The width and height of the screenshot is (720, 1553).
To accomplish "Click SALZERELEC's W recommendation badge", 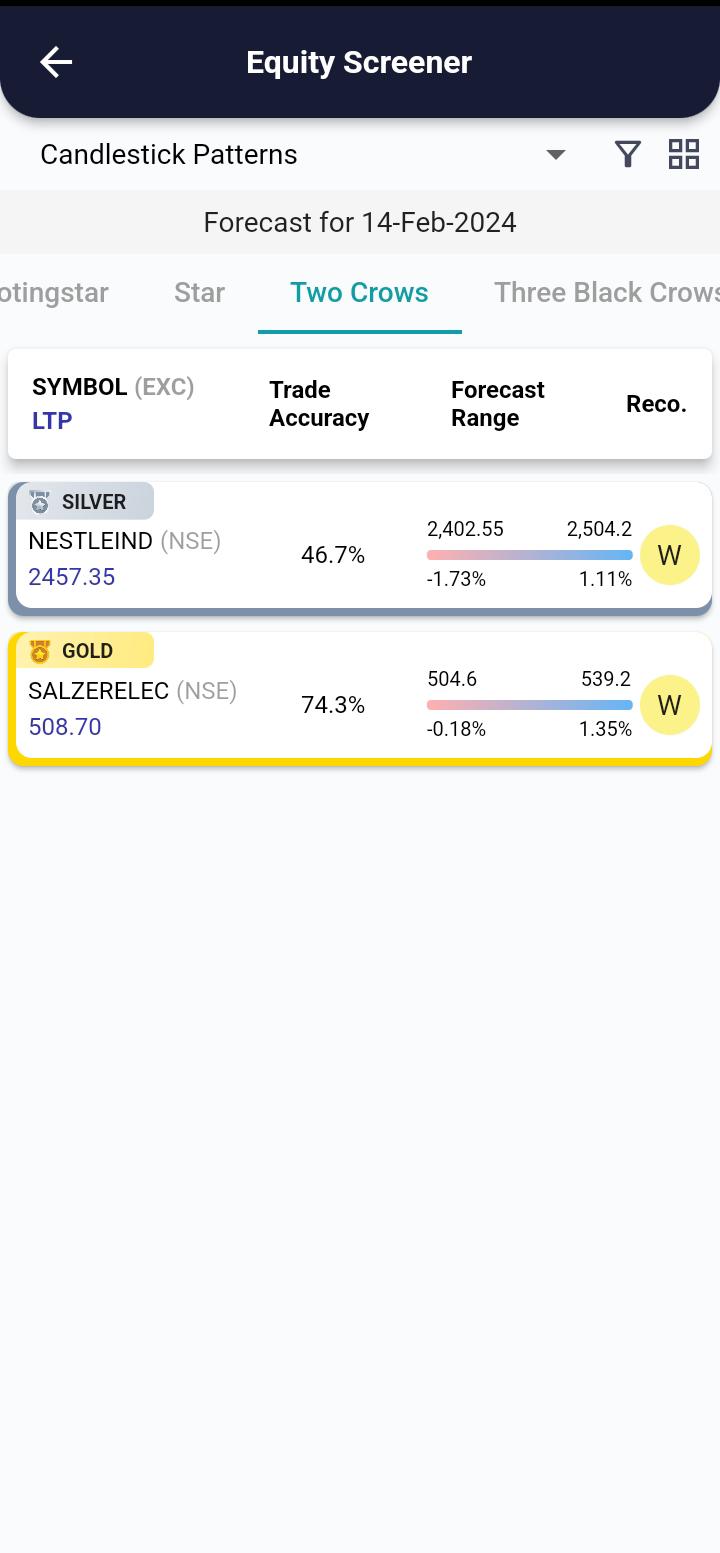I will coord(669,705).
